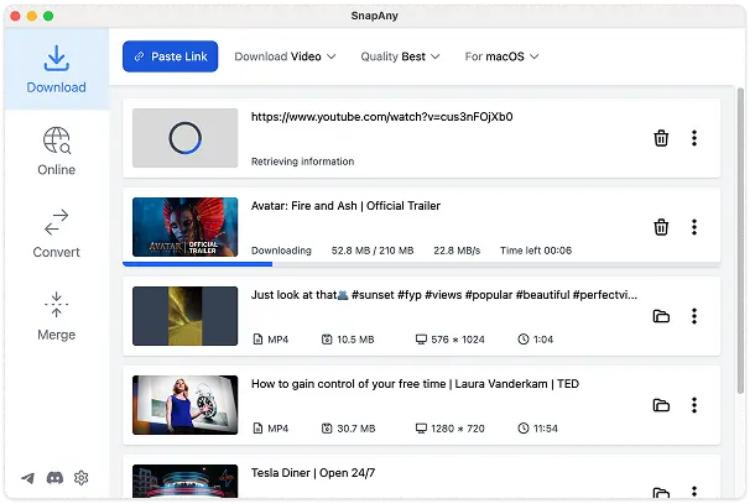
Task: Click the SnapAny window title
Action: (375, 16)
